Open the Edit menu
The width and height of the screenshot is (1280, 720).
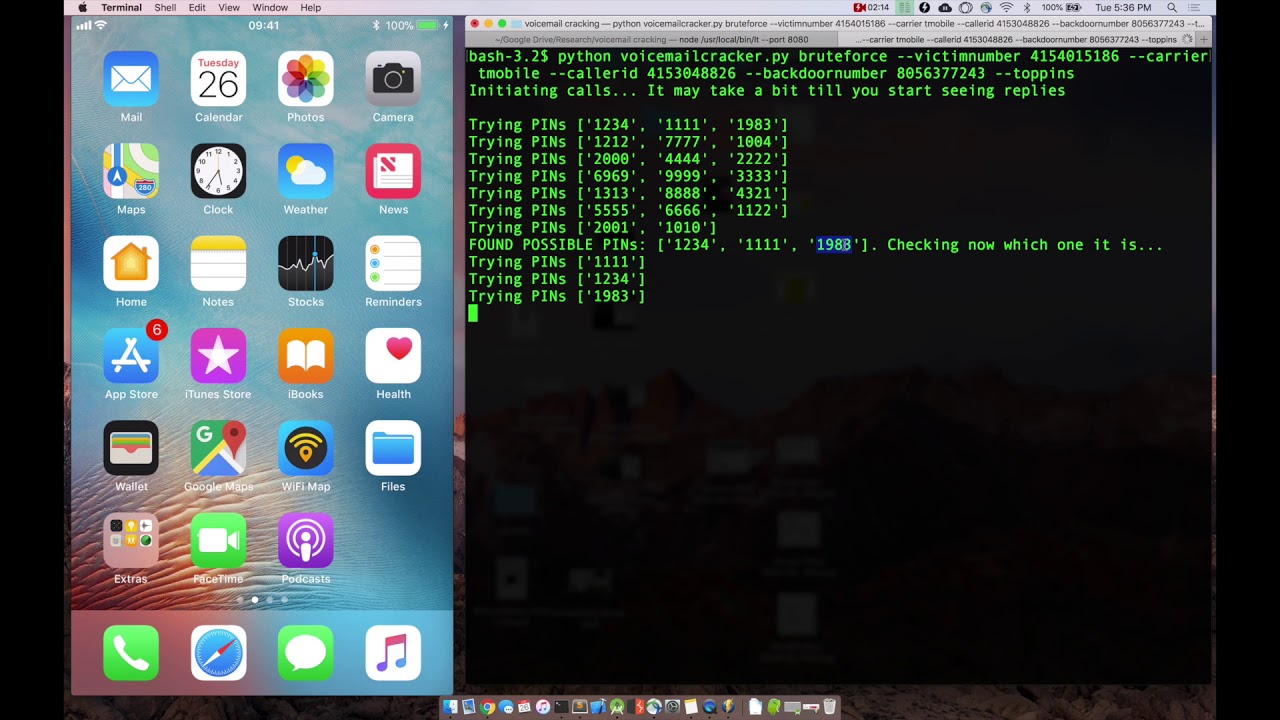coord(197,8)
